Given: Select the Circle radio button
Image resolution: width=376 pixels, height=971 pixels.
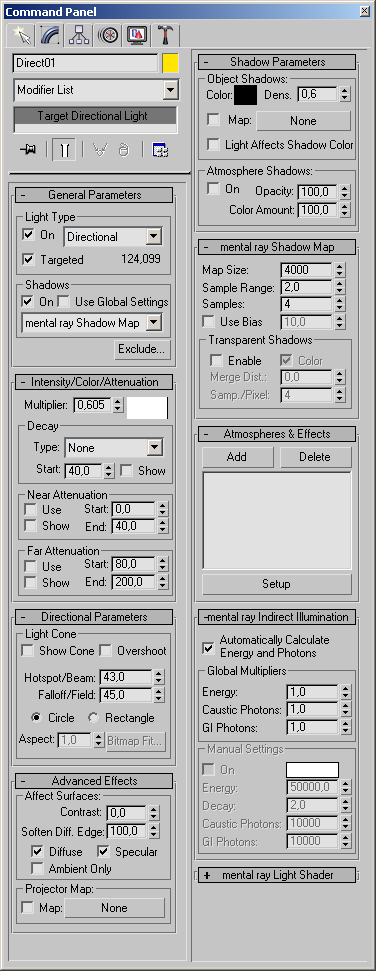Looking at the screenshot, I should pos(36,718).
